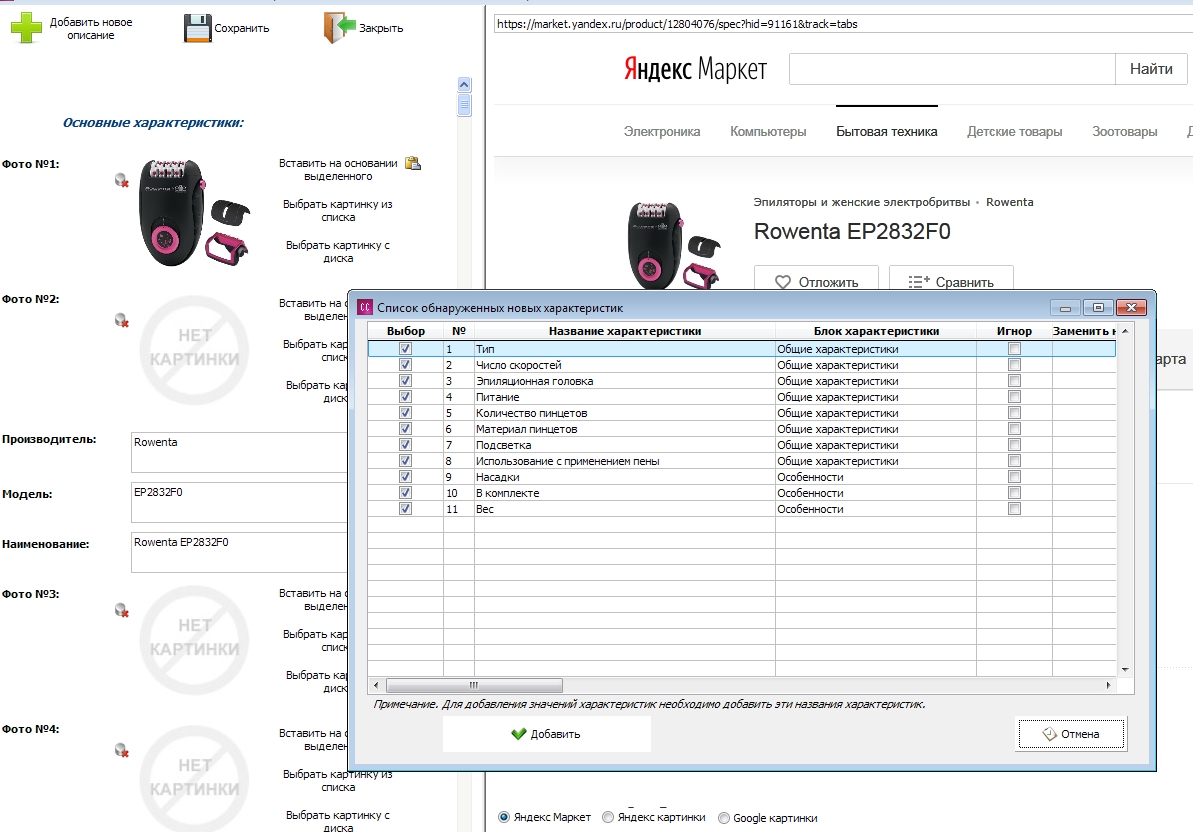Image resolution: width=1193 pixels, height=832 pixels.
Task: Click left panel scroll-up arrow
Action: point(464,84)
